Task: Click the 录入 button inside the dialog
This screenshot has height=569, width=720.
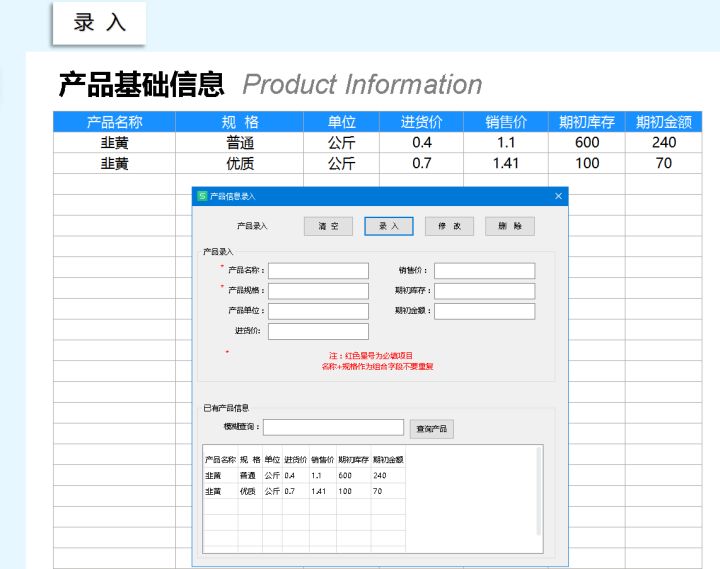Action: (388, 226)
